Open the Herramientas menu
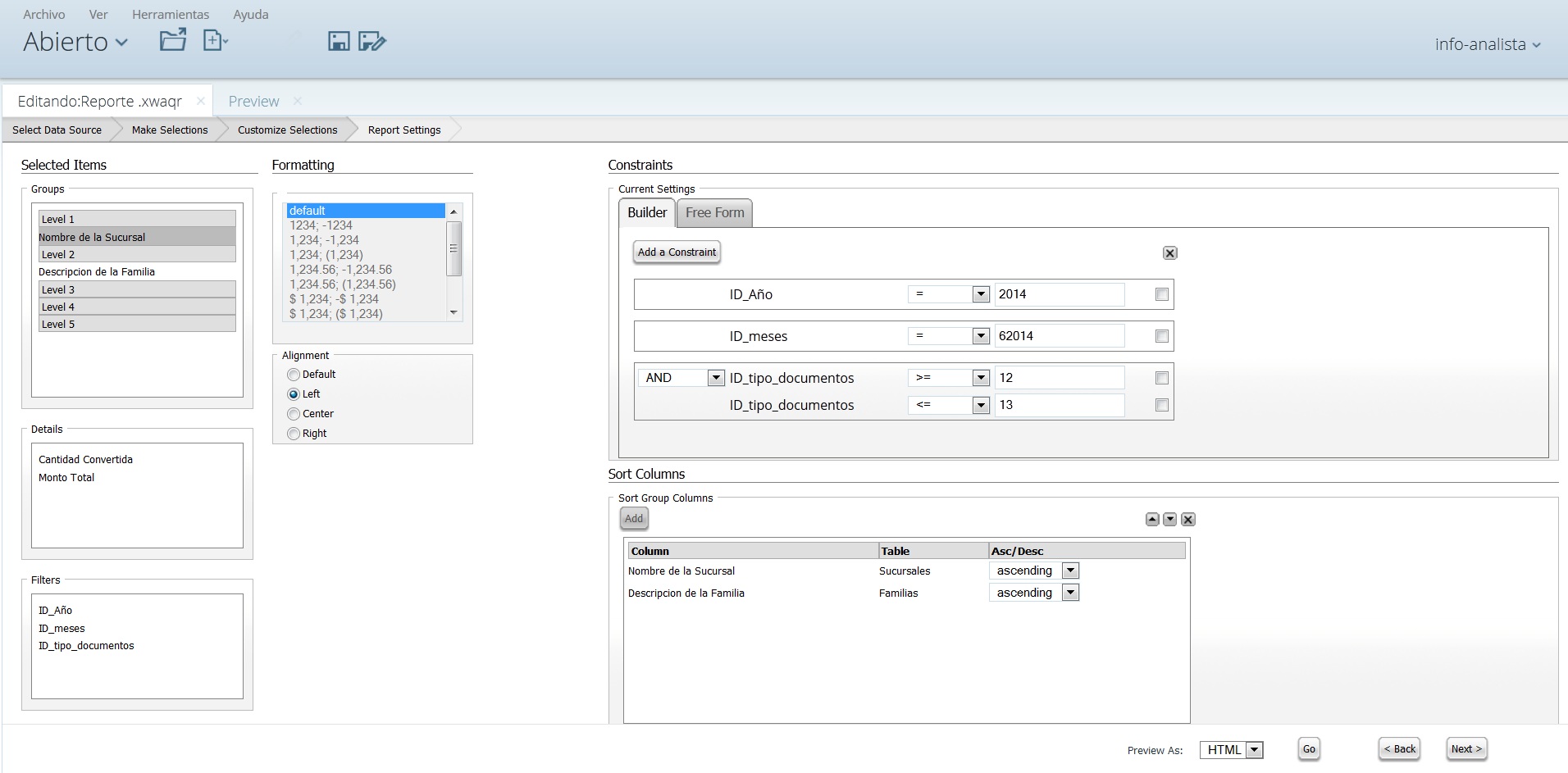This screenshot has height=773, width=1568. (171, 15)
